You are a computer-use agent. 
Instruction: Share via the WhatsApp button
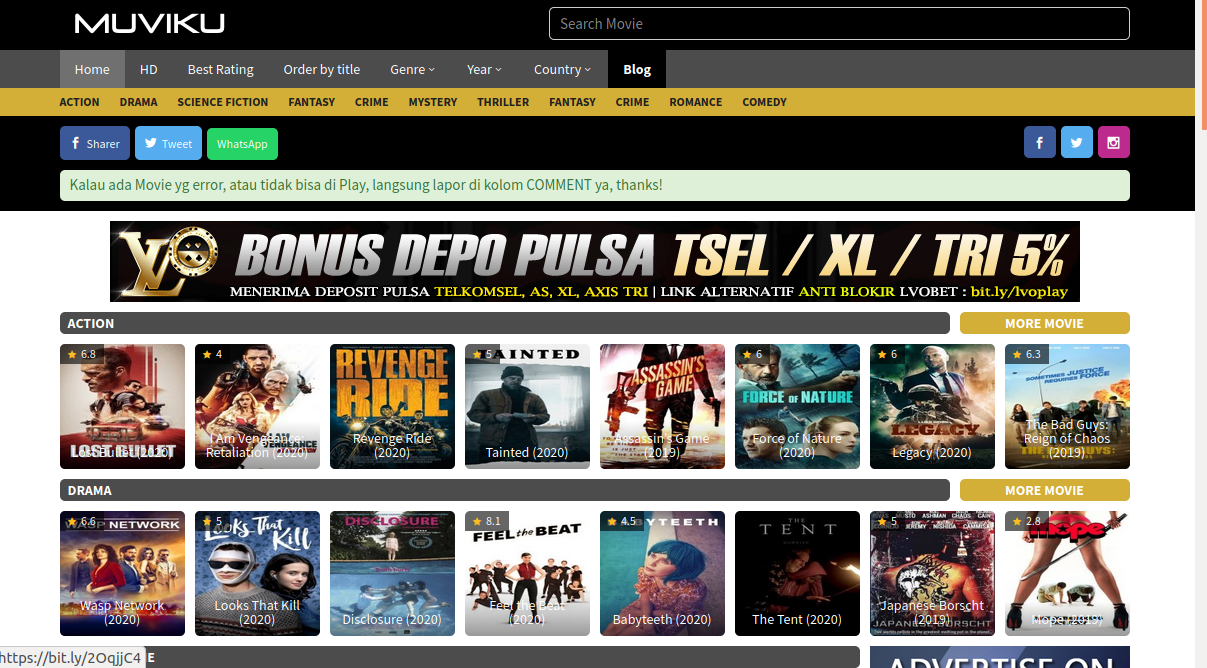click(x=242, y=143)
